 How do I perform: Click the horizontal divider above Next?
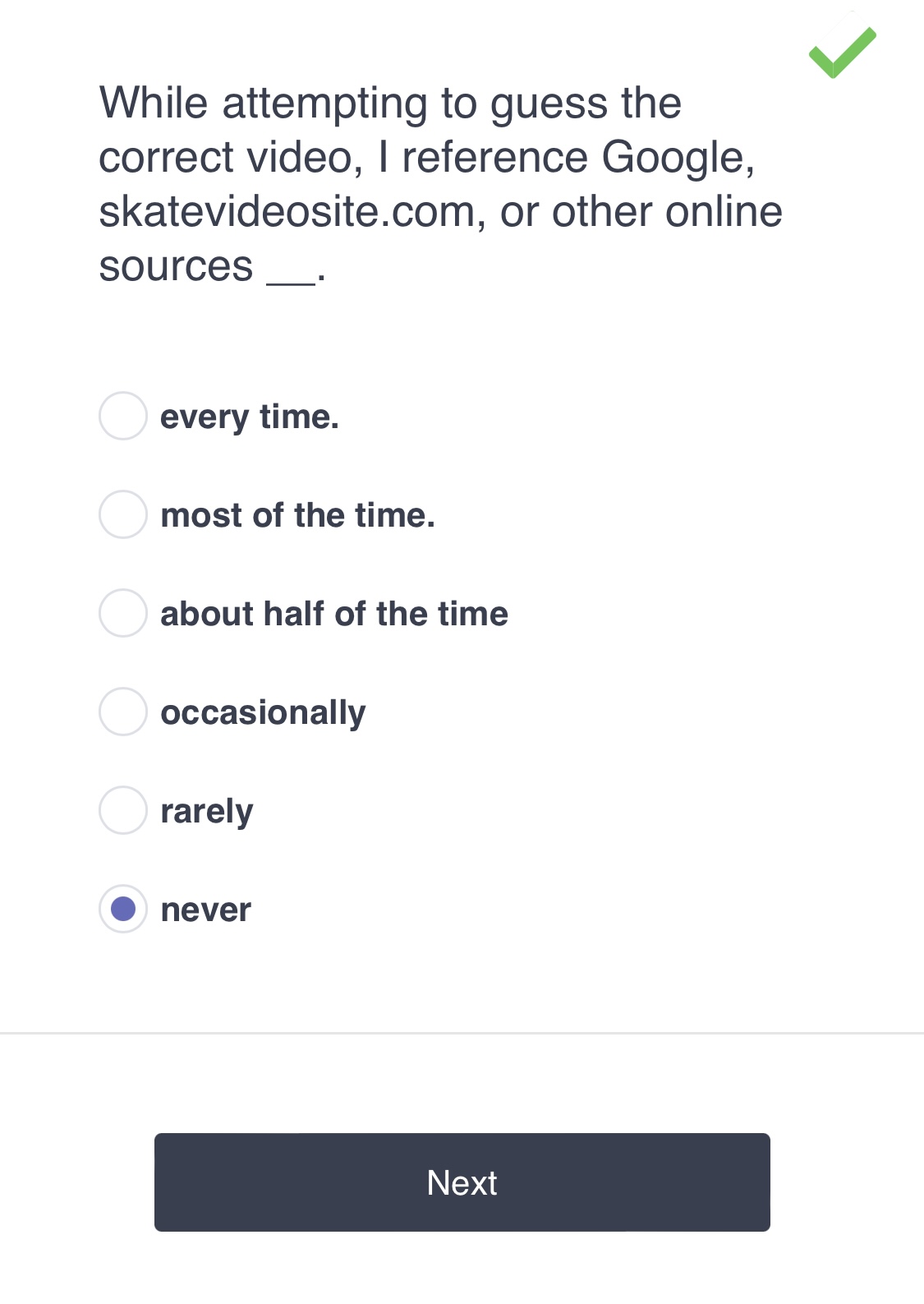pyautogui.click(x=462, y=1033)
